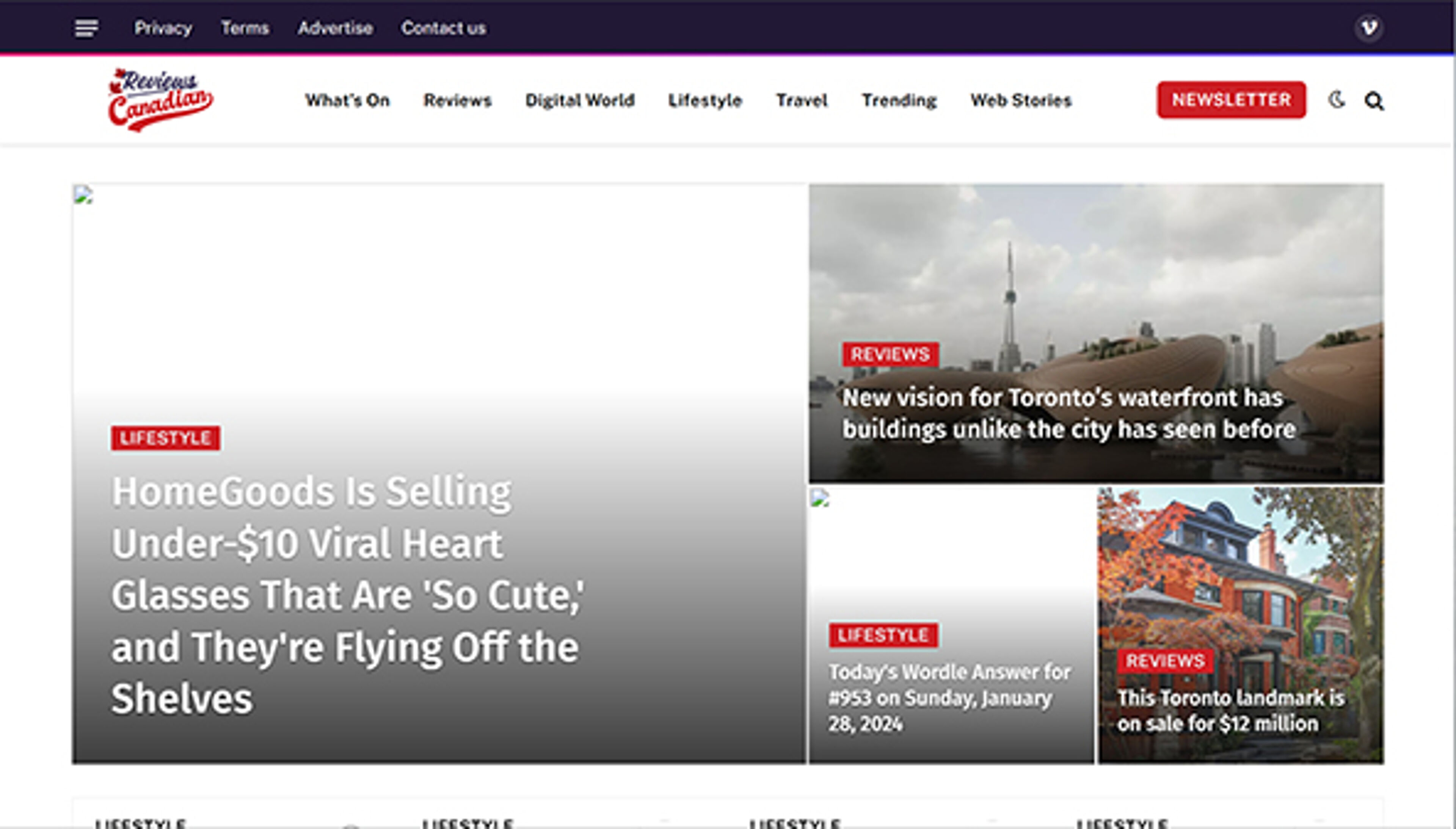Open the Contact us link
The width and height of the screenshot is (1456, 829).
coord(443,28)
